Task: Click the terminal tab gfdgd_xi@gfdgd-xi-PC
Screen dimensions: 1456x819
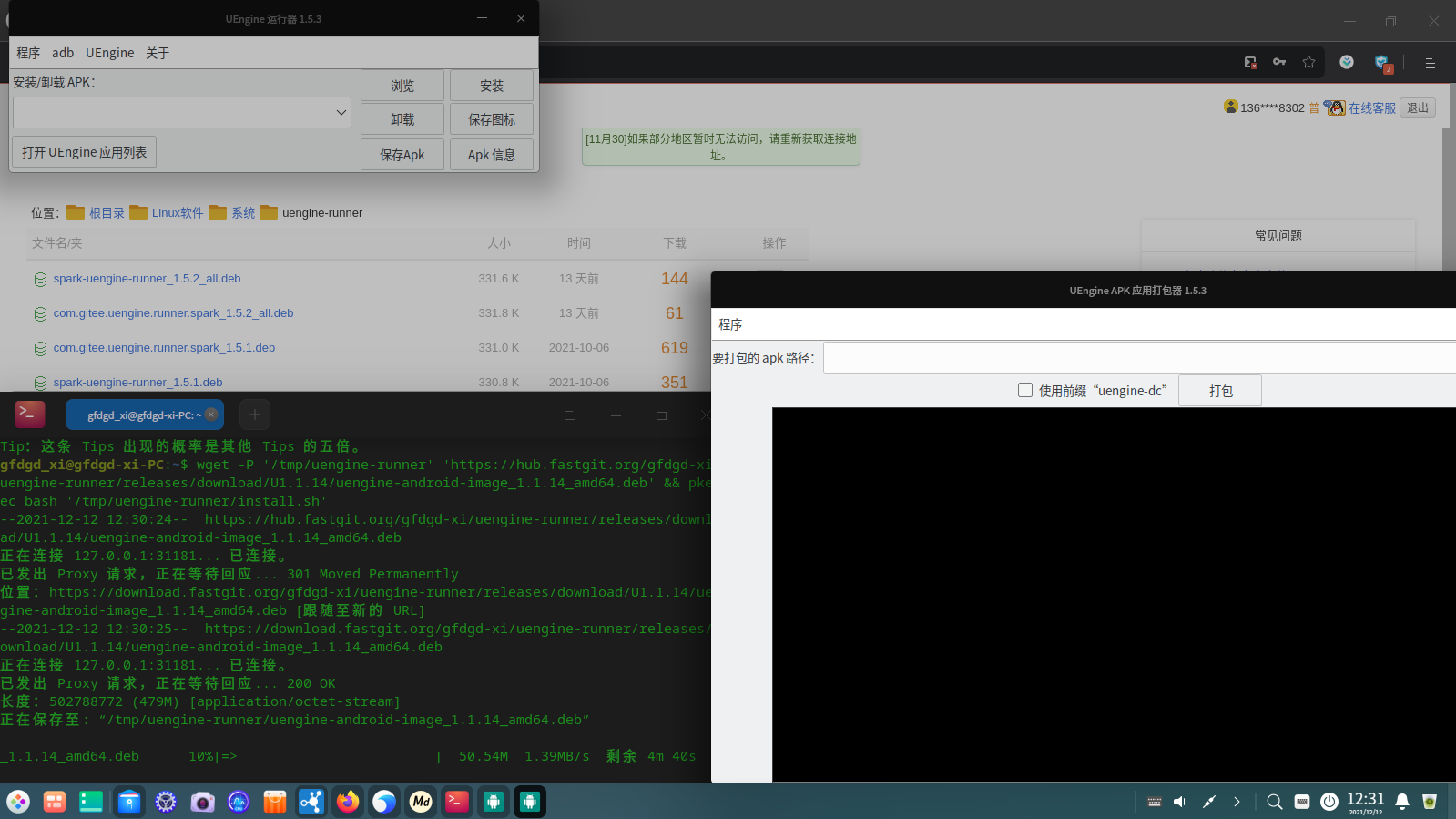Action: 144,415
